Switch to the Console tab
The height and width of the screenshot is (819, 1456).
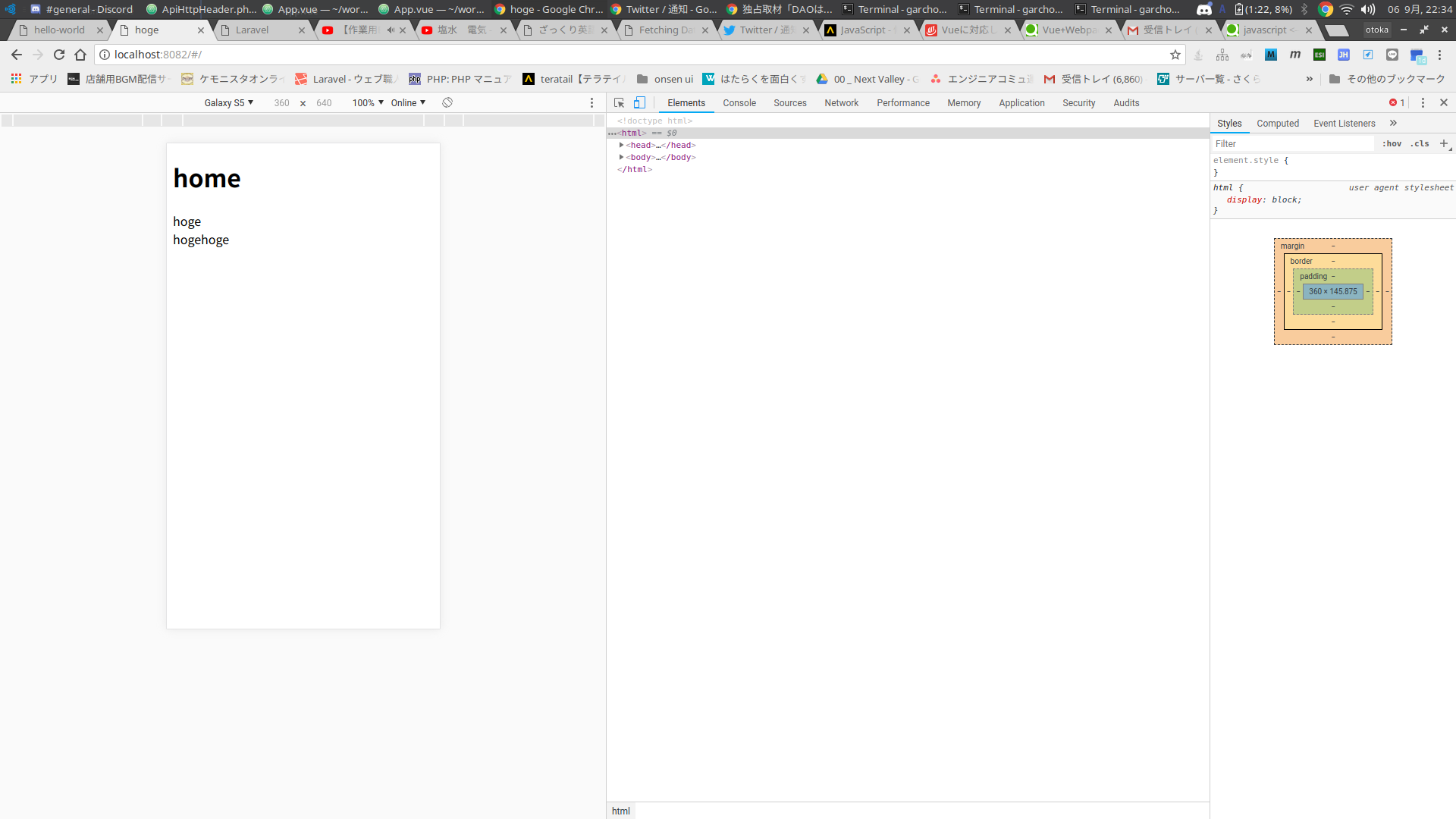[739, 103]
